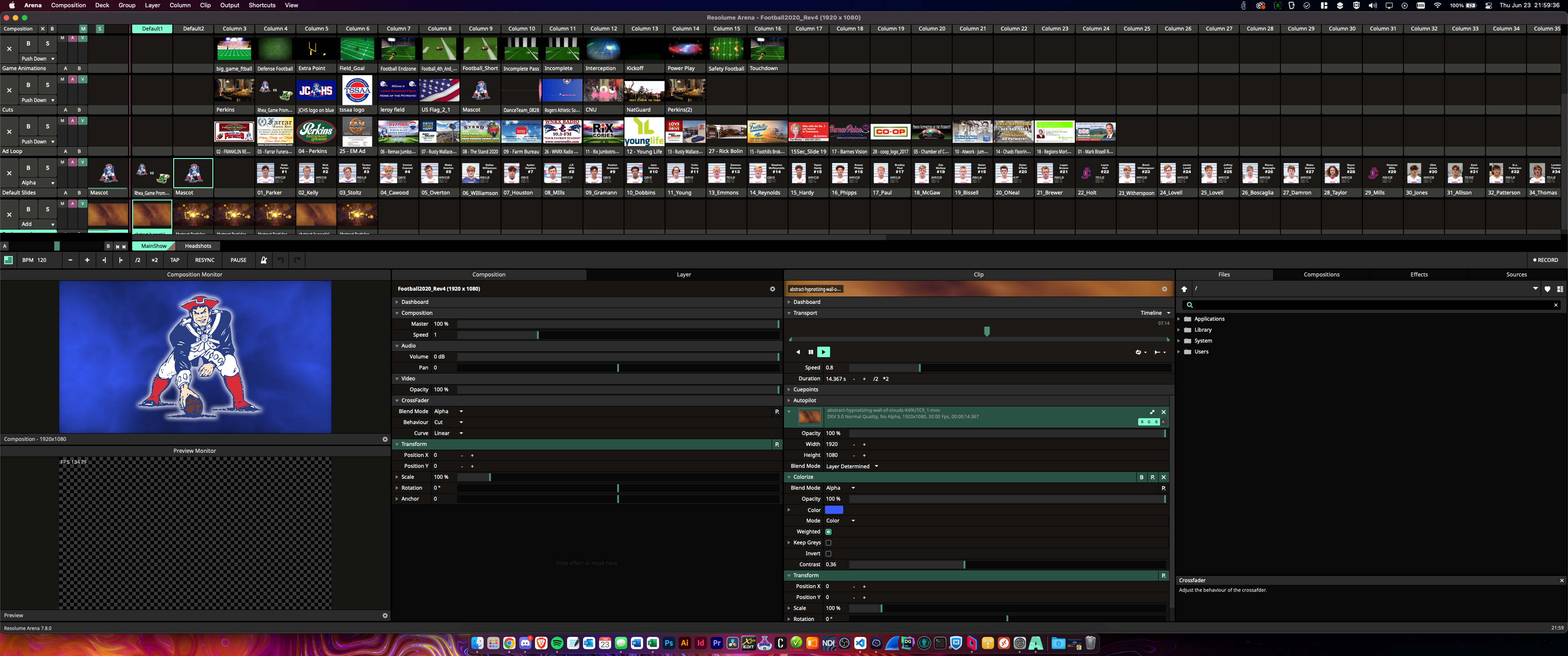The width and height of the screenshot is (1568, 656).
Task: Expand the Library folder in Files
Action: tap(1179, 330)
